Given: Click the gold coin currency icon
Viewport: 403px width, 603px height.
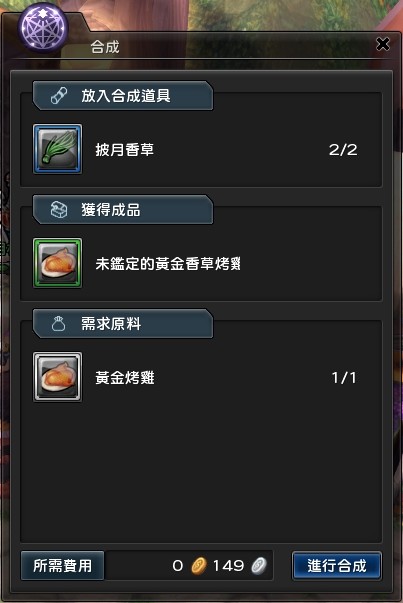Looking at the screenshot, I should coord(199,566).
